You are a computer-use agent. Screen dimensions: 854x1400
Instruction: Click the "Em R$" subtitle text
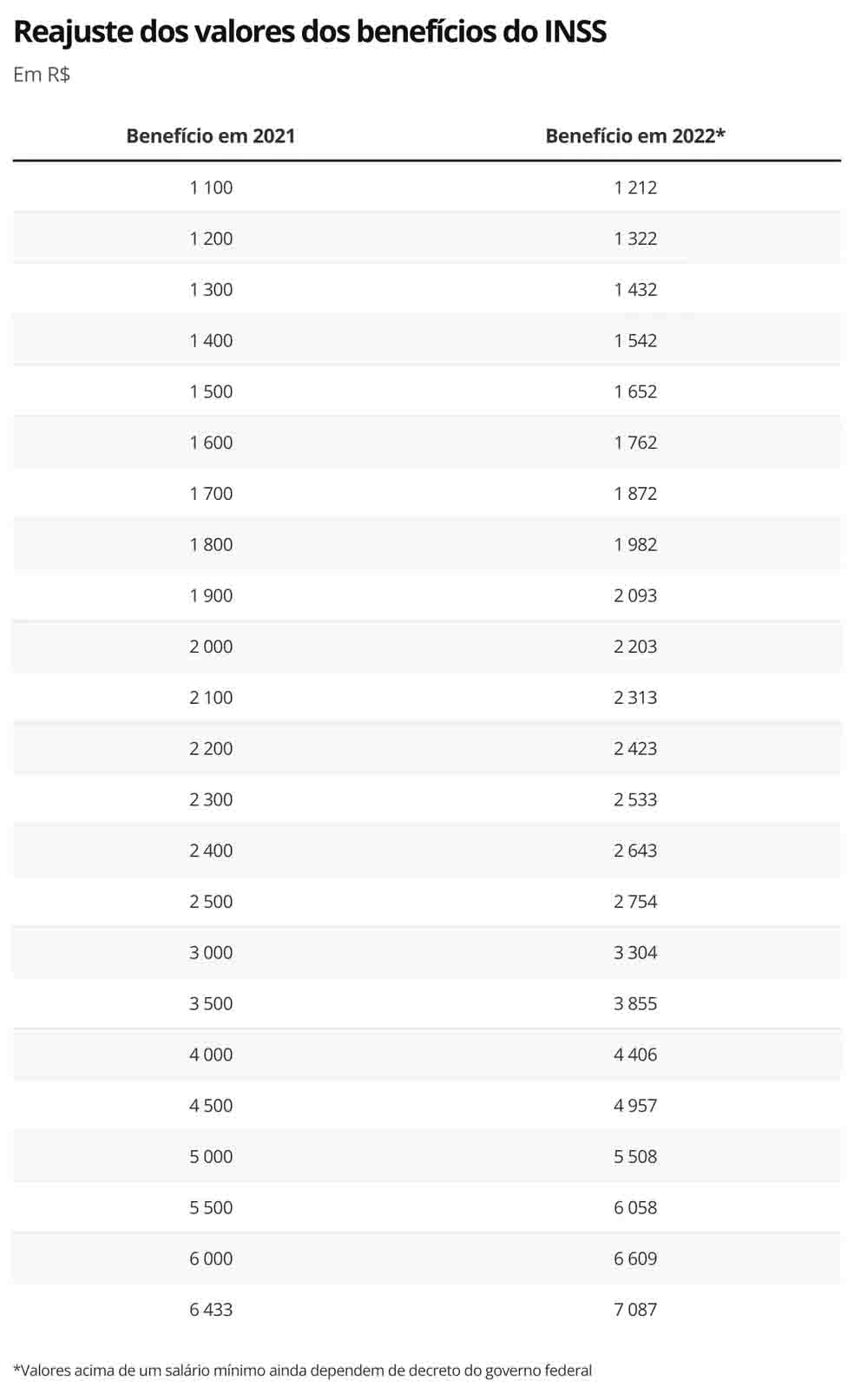pyautogui.click(x=42, y=75)
